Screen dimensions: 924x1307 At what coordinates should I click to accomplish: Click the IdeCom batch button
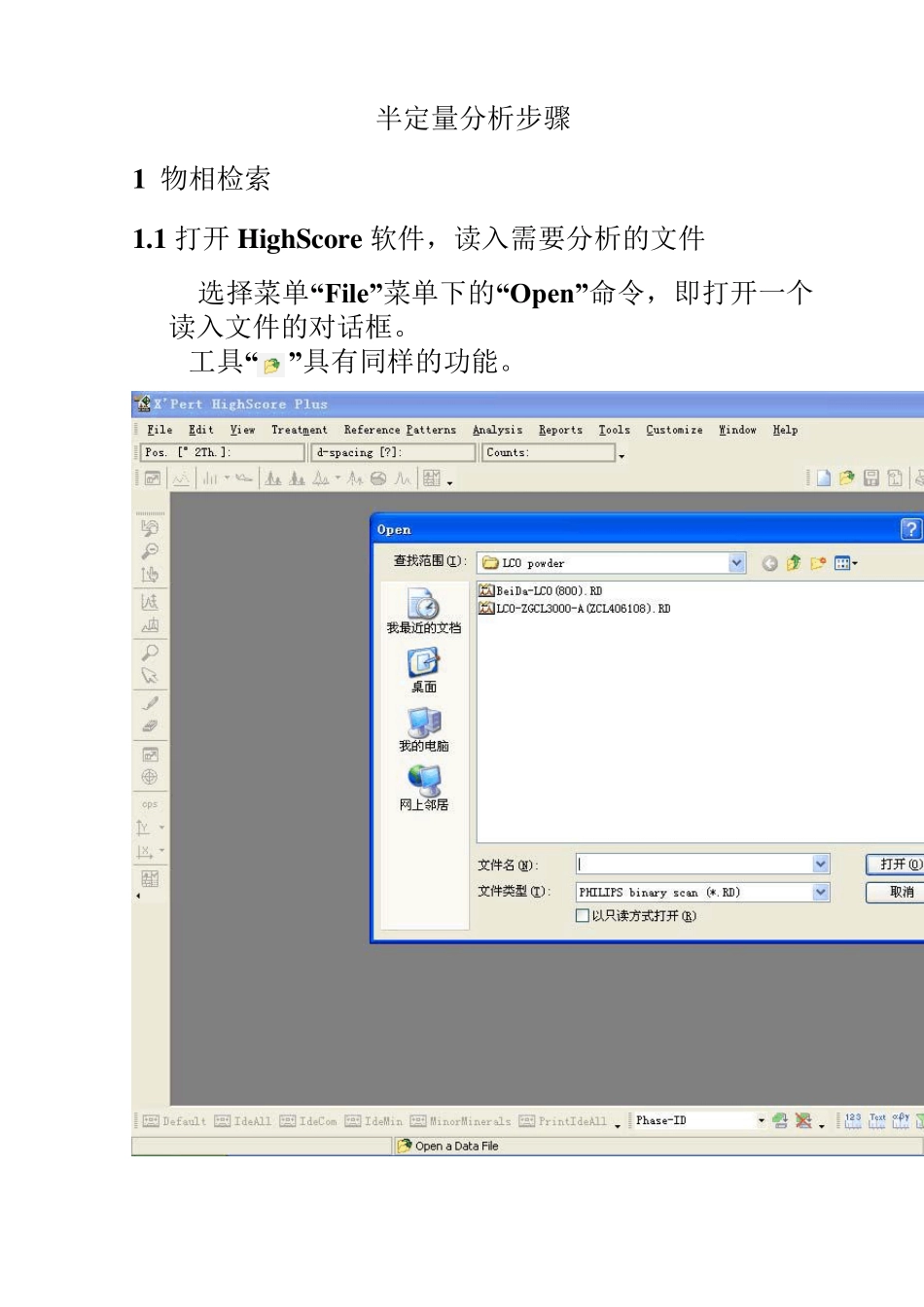pyautogui.click(x=307, y=1121)
